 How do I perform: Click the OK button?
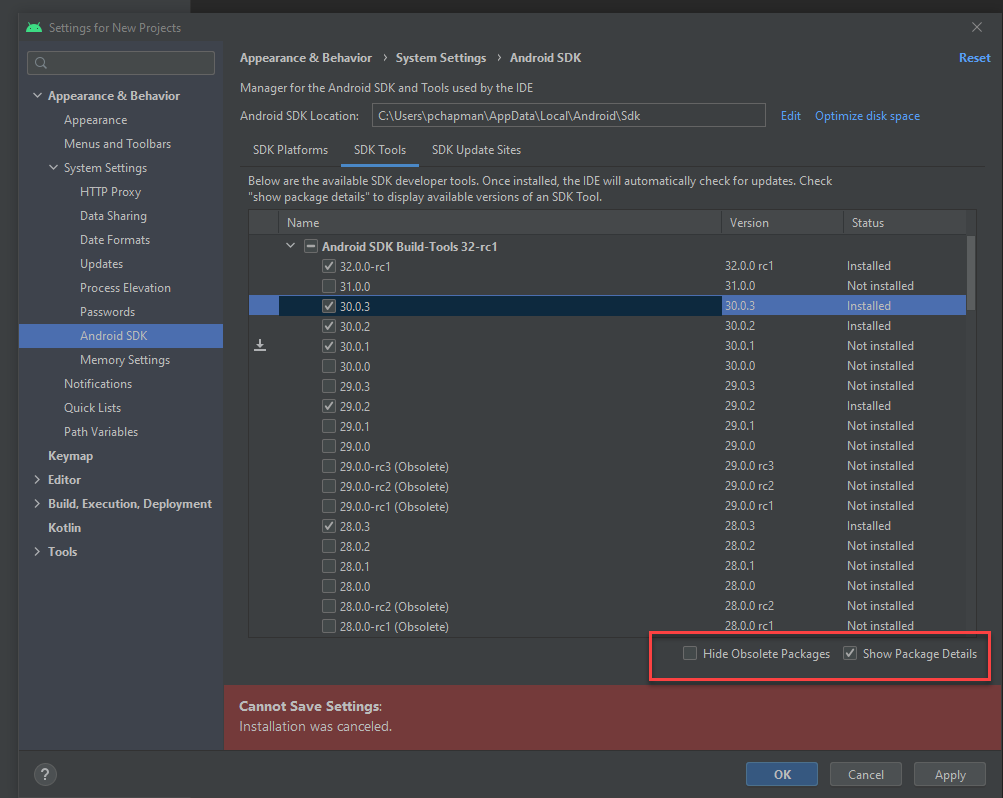pos(782,774)
